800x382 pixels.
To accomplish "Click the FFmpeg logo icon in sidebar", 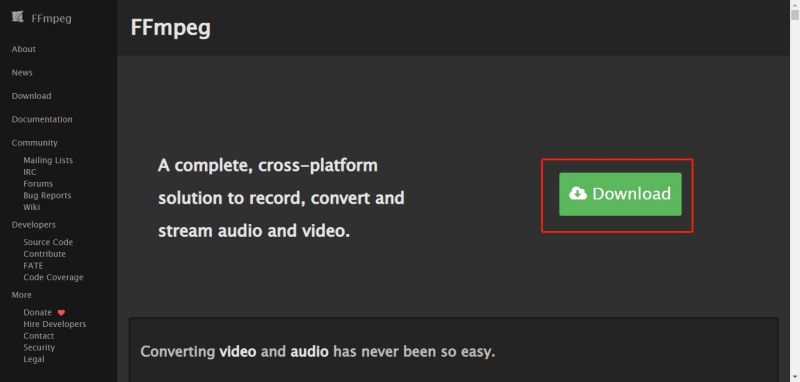I will [x=17, y=17].
